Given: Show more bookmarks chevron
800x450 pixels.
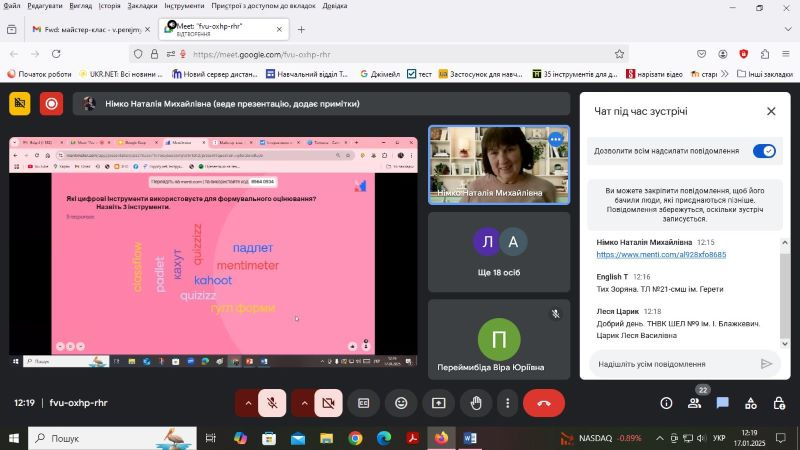Looking at the screenshot, I should (x=724, y=74).
